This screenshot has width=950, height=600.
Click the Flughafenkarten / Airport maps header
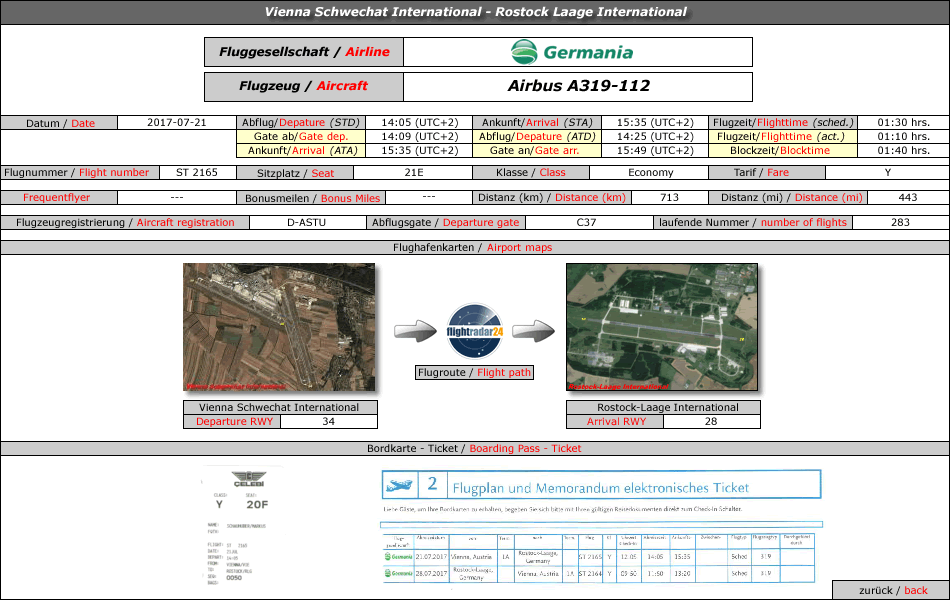(473, 247)
